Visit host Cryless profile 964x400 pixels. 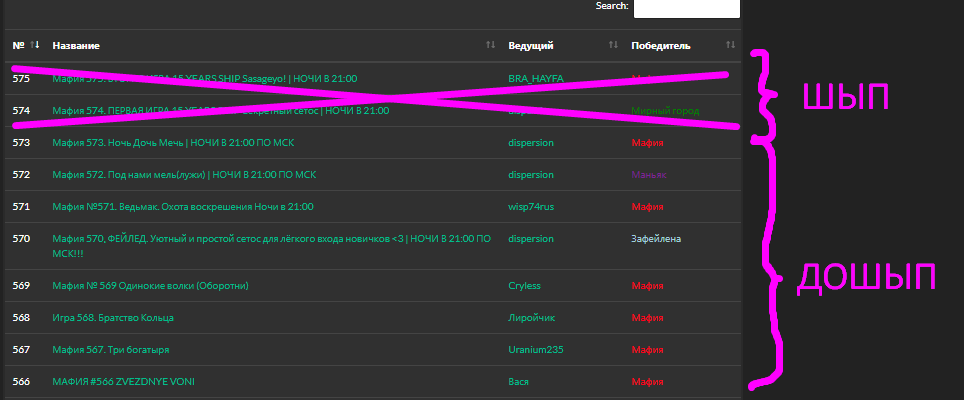tap(524, 285)
